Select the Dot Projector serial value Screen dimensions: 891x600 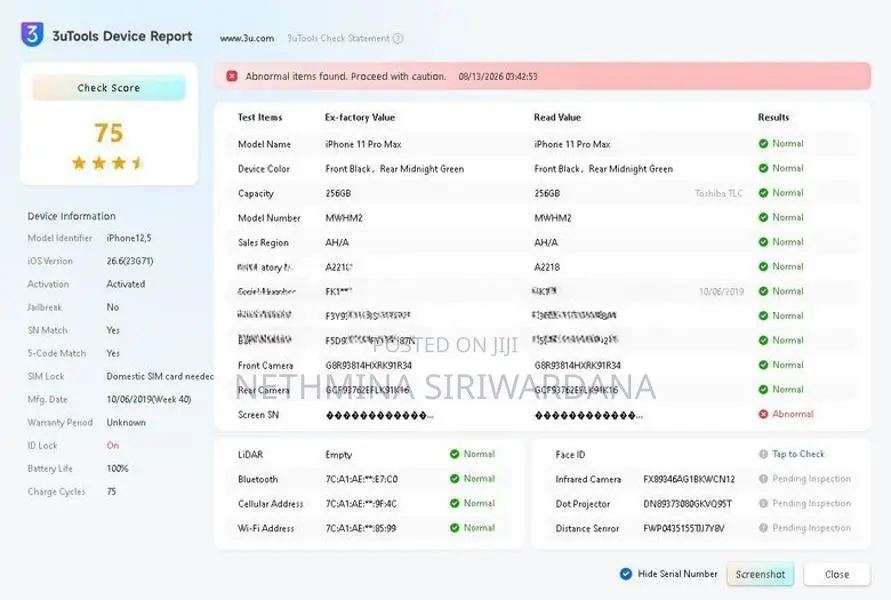(688, 503)
